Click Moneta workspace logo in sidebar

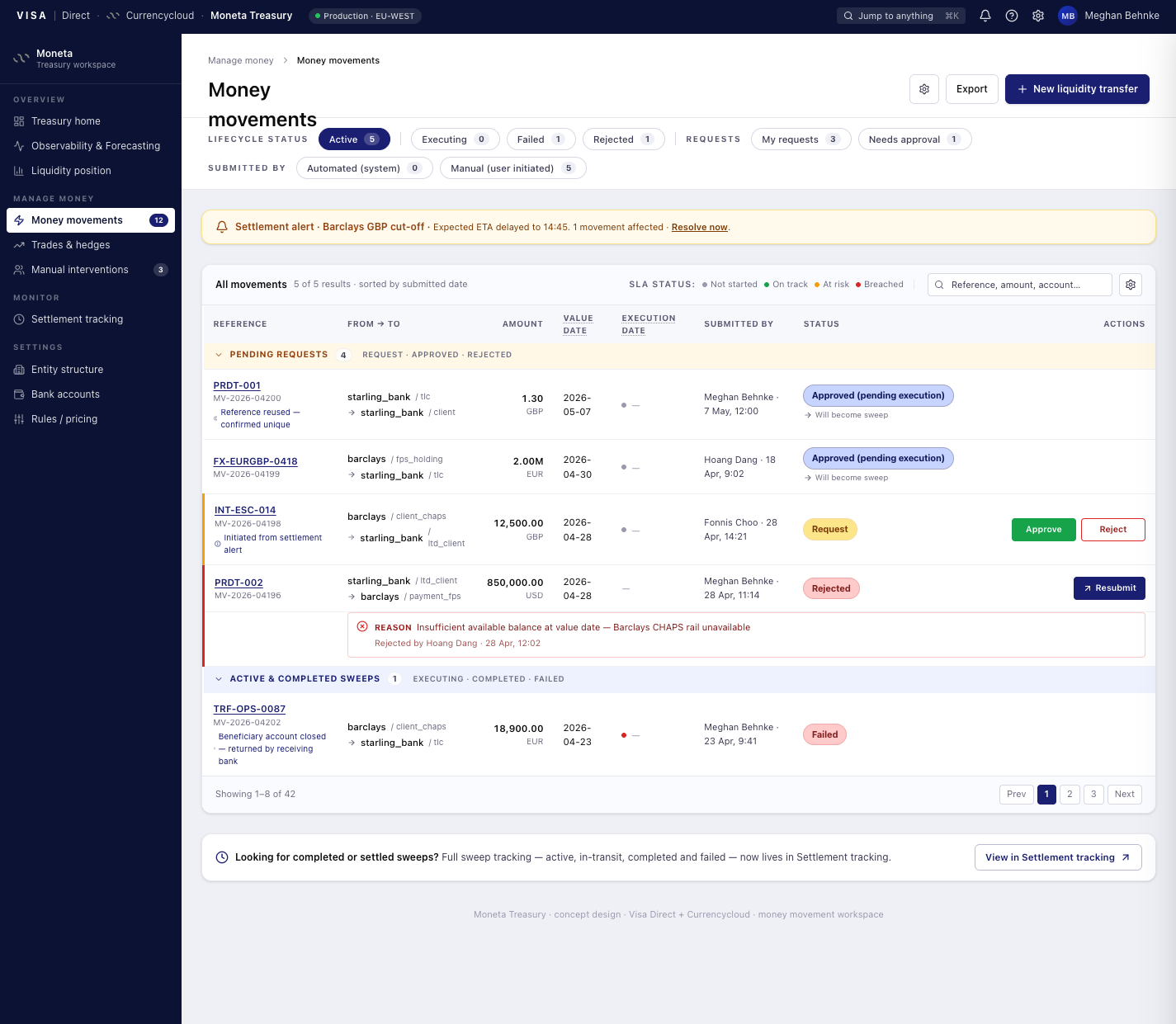pyautogui.click(x=21, y=59)
